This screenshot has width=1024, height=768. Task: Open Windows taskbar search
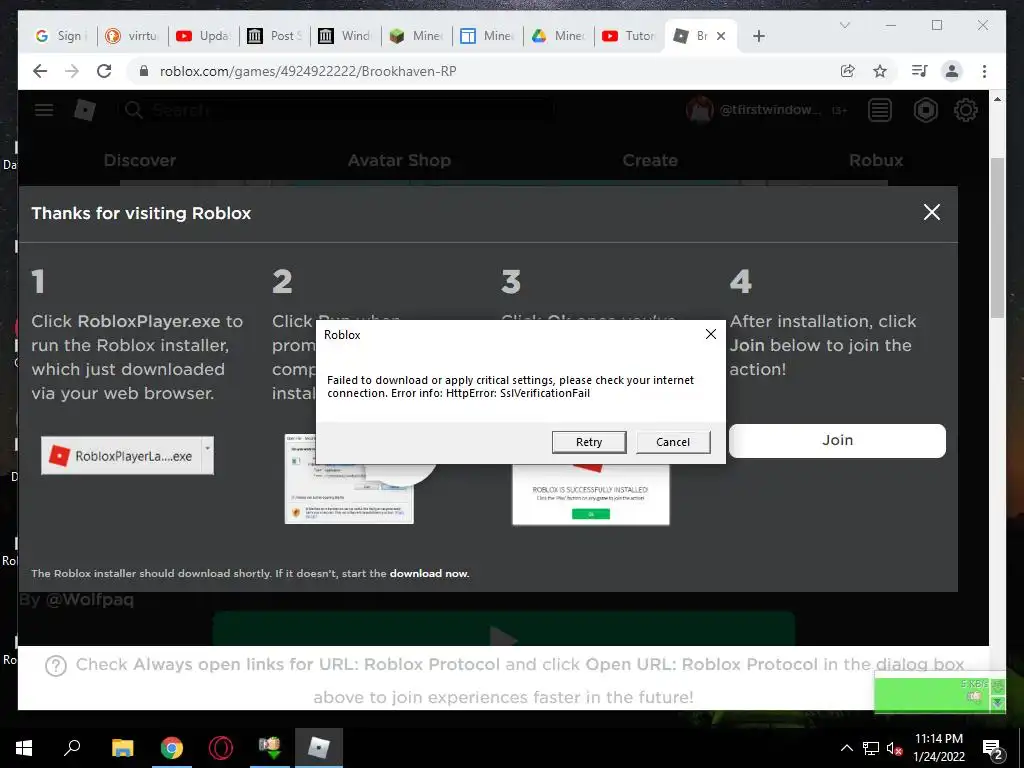[x=72, y=748]
